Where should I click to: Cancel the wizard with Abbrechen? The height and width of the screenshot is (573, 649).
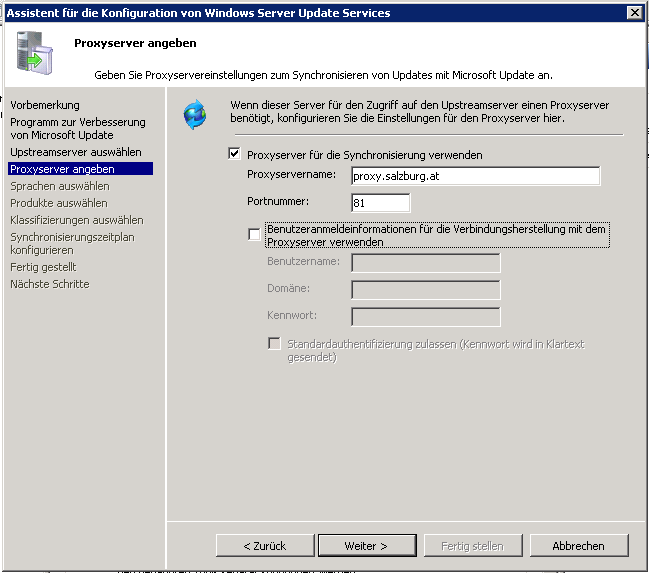578,546
